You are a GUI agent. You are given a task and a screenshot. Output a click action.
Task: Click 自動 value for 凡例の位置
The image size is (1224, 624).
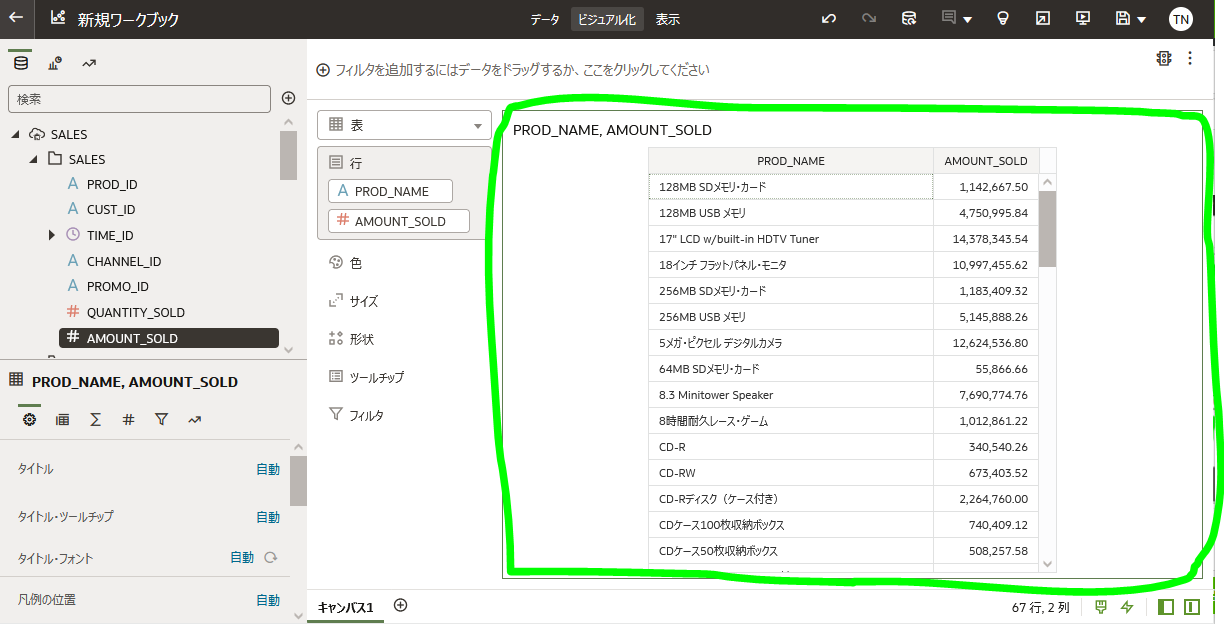[x=268, y=600]
